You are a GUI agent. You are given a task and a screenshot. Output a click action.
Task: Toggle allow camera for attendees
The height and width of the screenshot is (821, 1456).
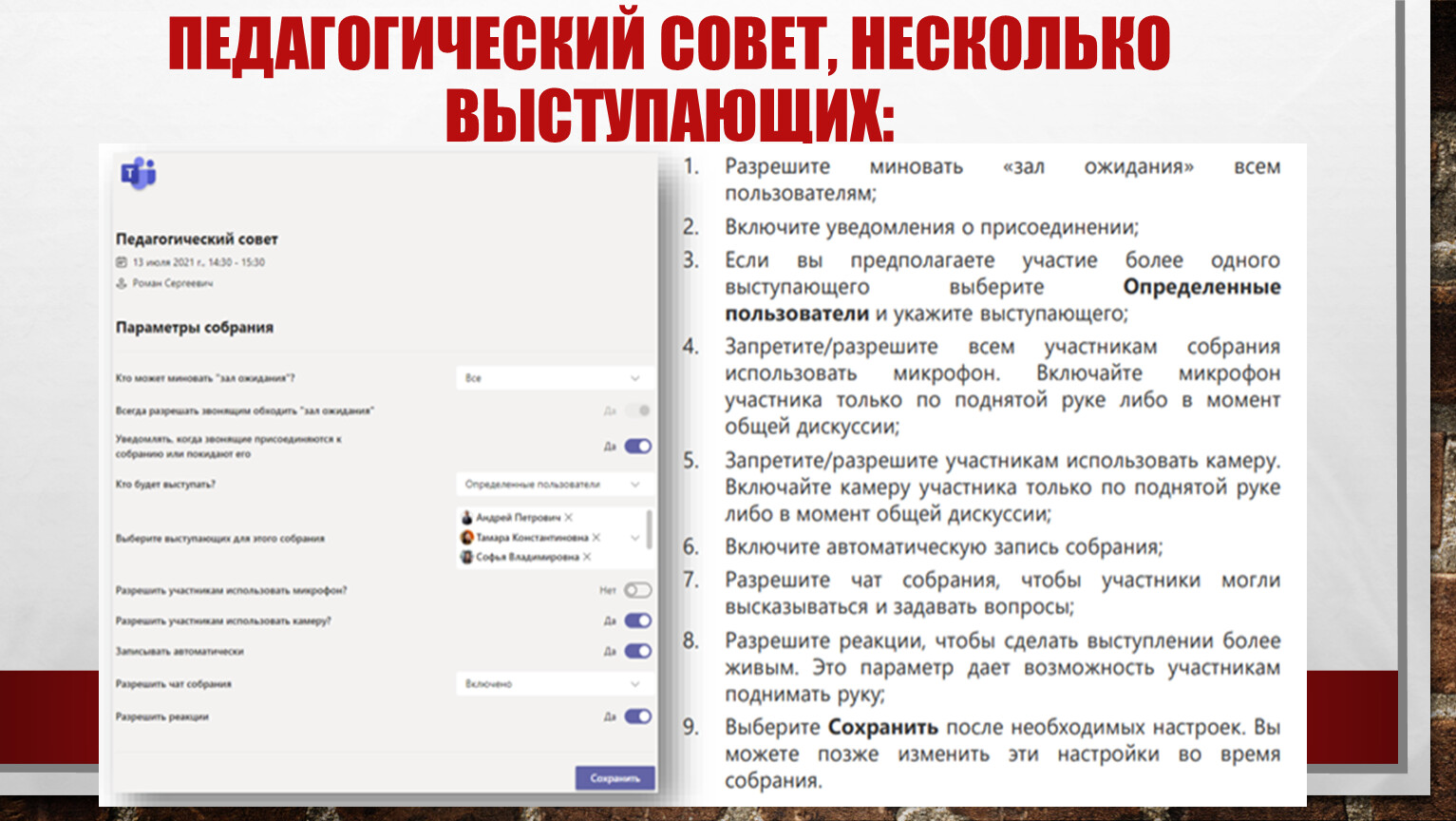pyautogui.click(x=638, y=621)
